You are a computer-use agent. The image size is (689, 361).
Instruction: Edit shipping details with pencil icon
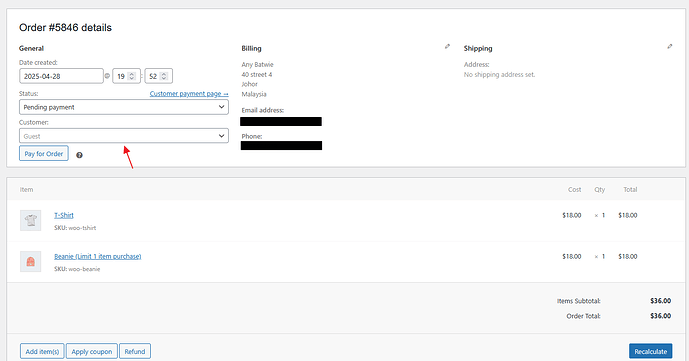(670, 46)
